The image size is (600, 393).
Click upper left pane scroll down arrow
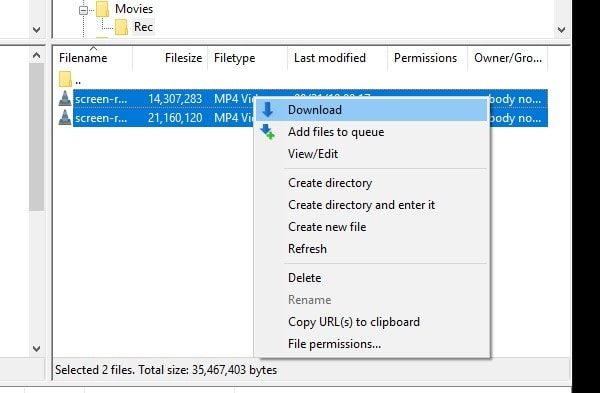(36, 30)
